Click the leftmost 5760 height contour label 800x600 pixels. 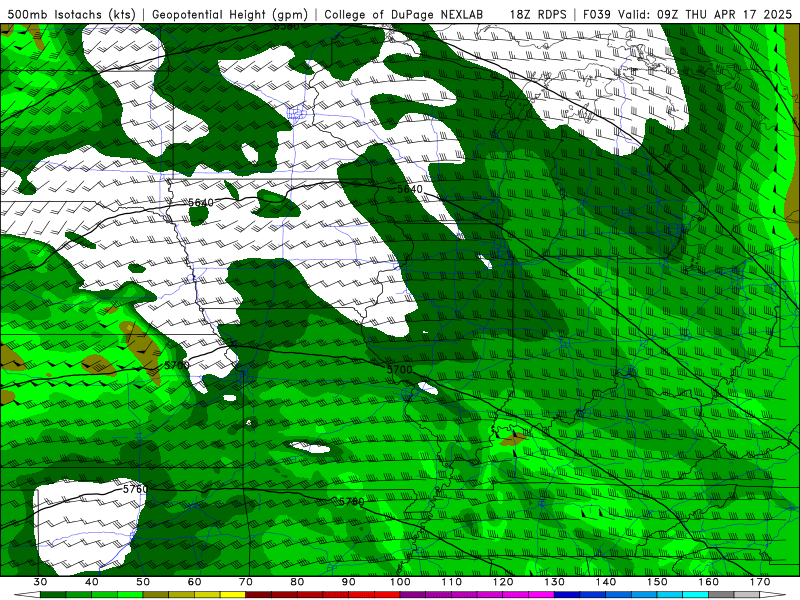point(135,489)
